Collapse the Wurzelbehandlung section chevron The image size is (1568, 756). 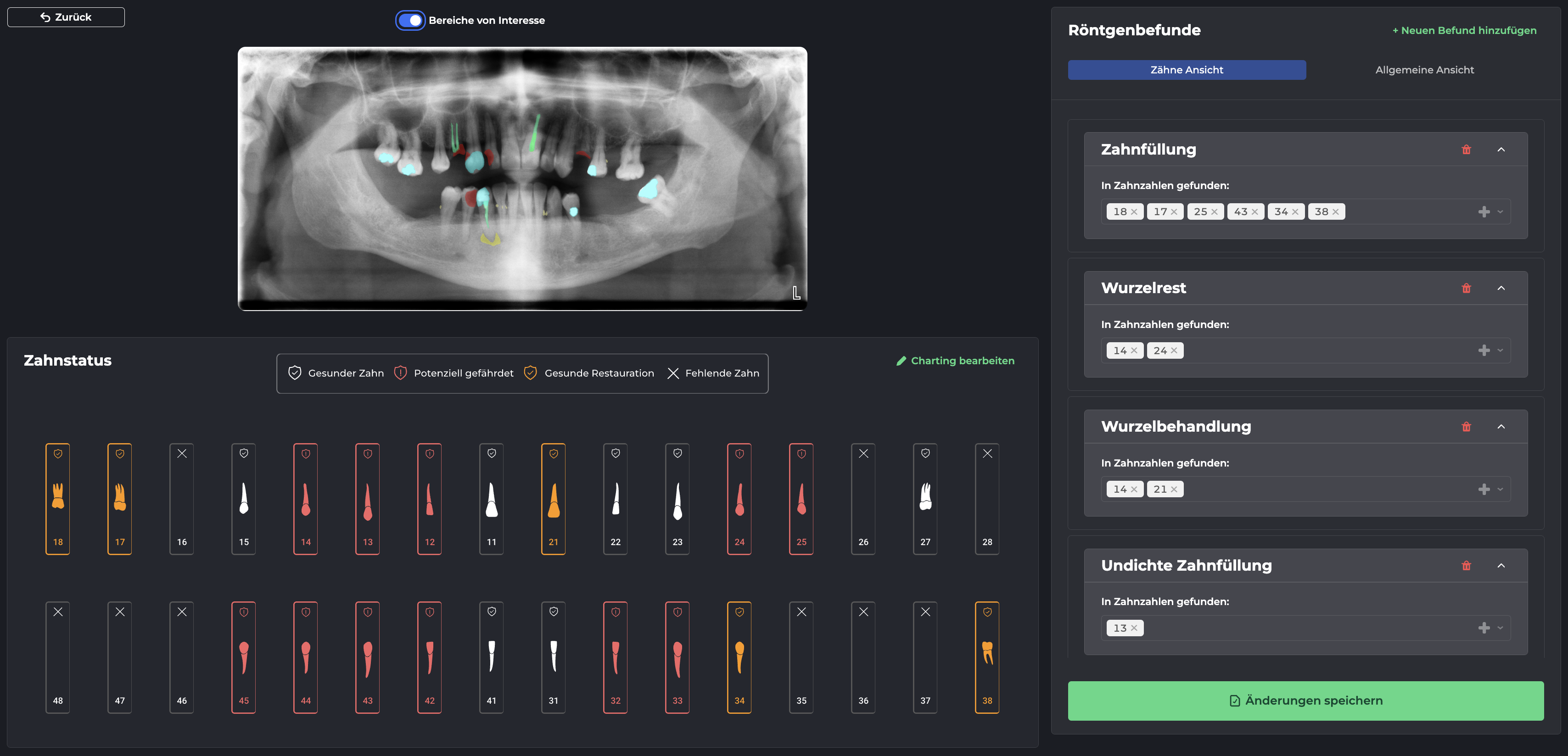tap(1501, 427)
